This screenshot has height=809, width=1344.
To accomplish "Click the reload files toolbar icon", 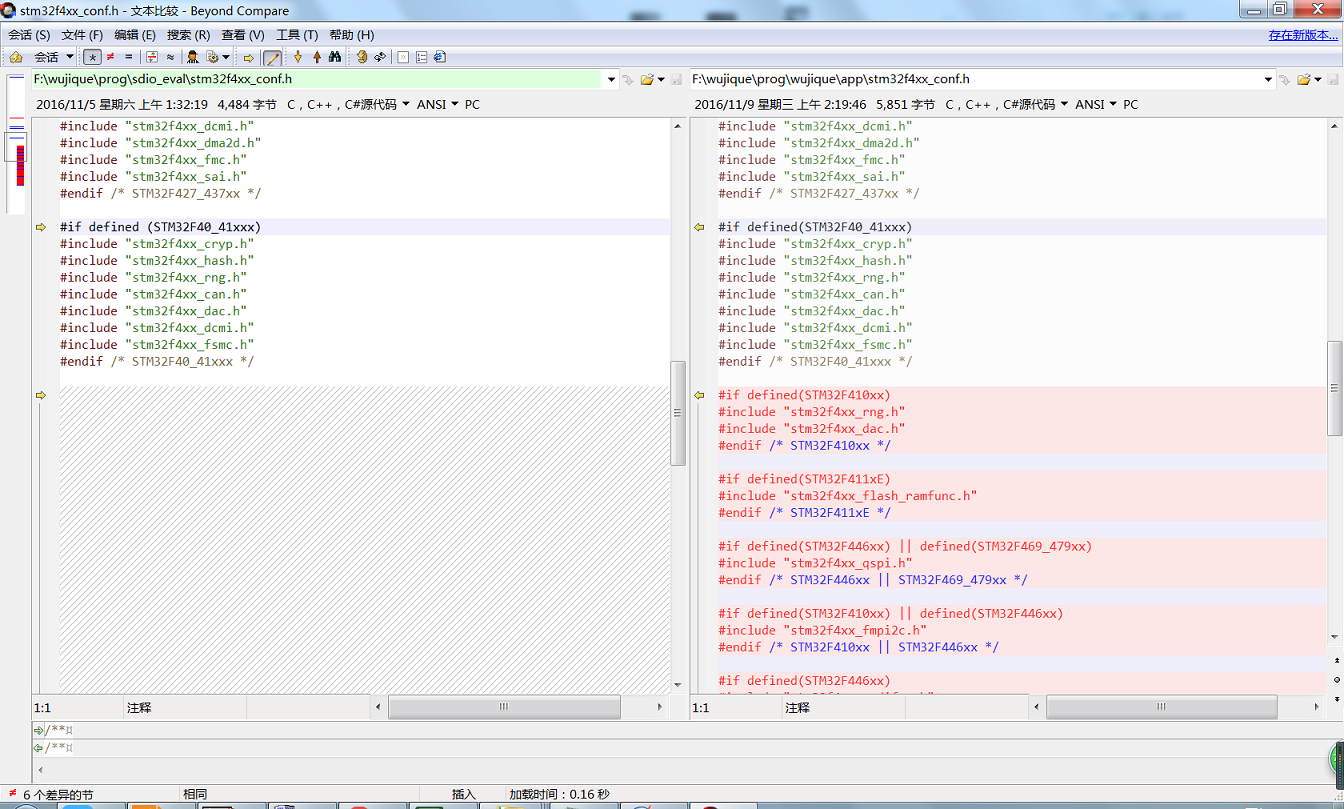I will (380, 57).
